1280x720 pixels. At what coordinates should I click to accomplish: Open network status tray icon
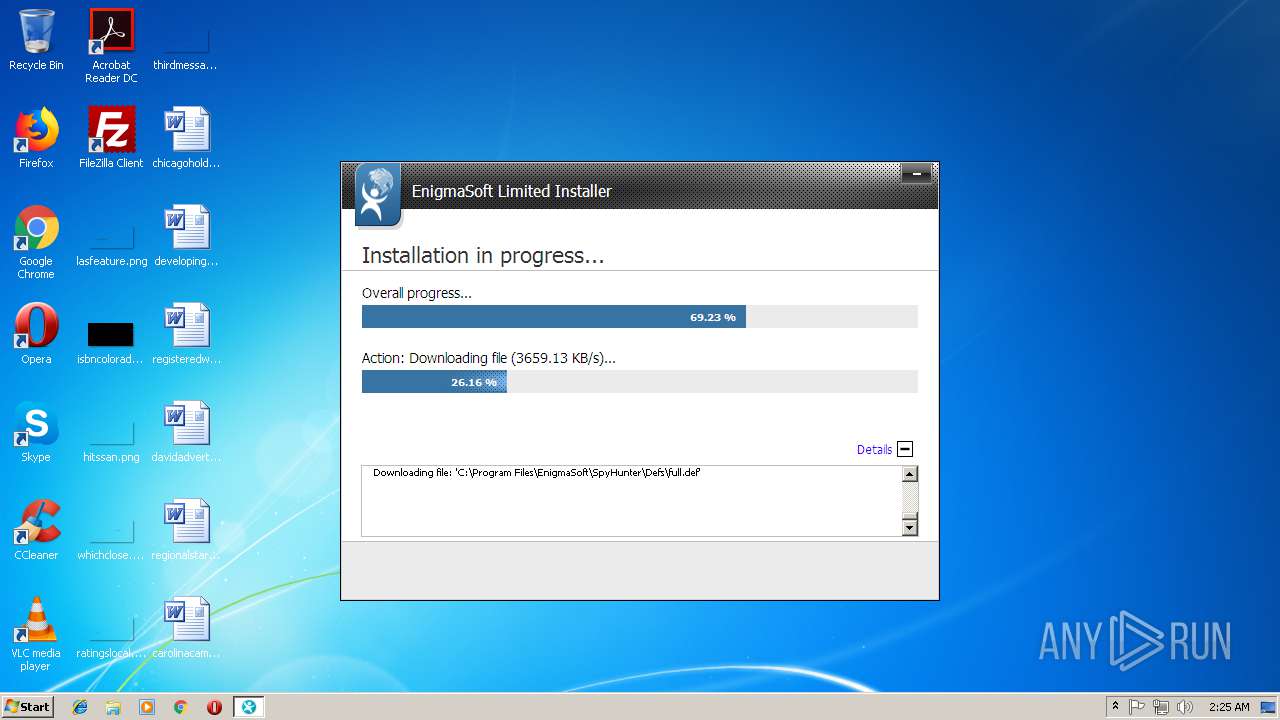(x=1161, y=707)
